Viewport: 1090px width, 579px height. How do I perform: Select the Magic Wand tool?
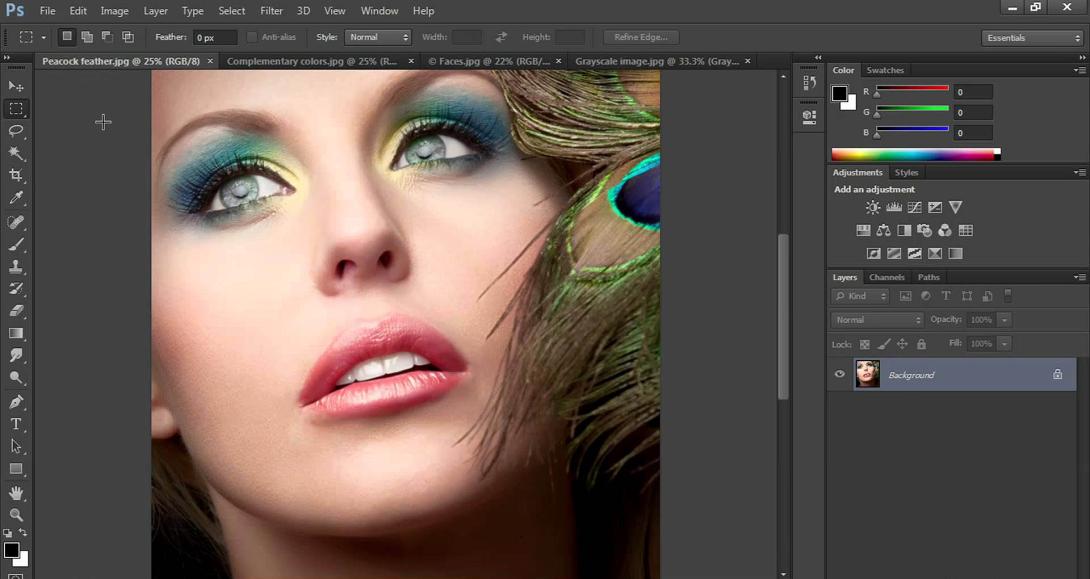tap(16, 153)
